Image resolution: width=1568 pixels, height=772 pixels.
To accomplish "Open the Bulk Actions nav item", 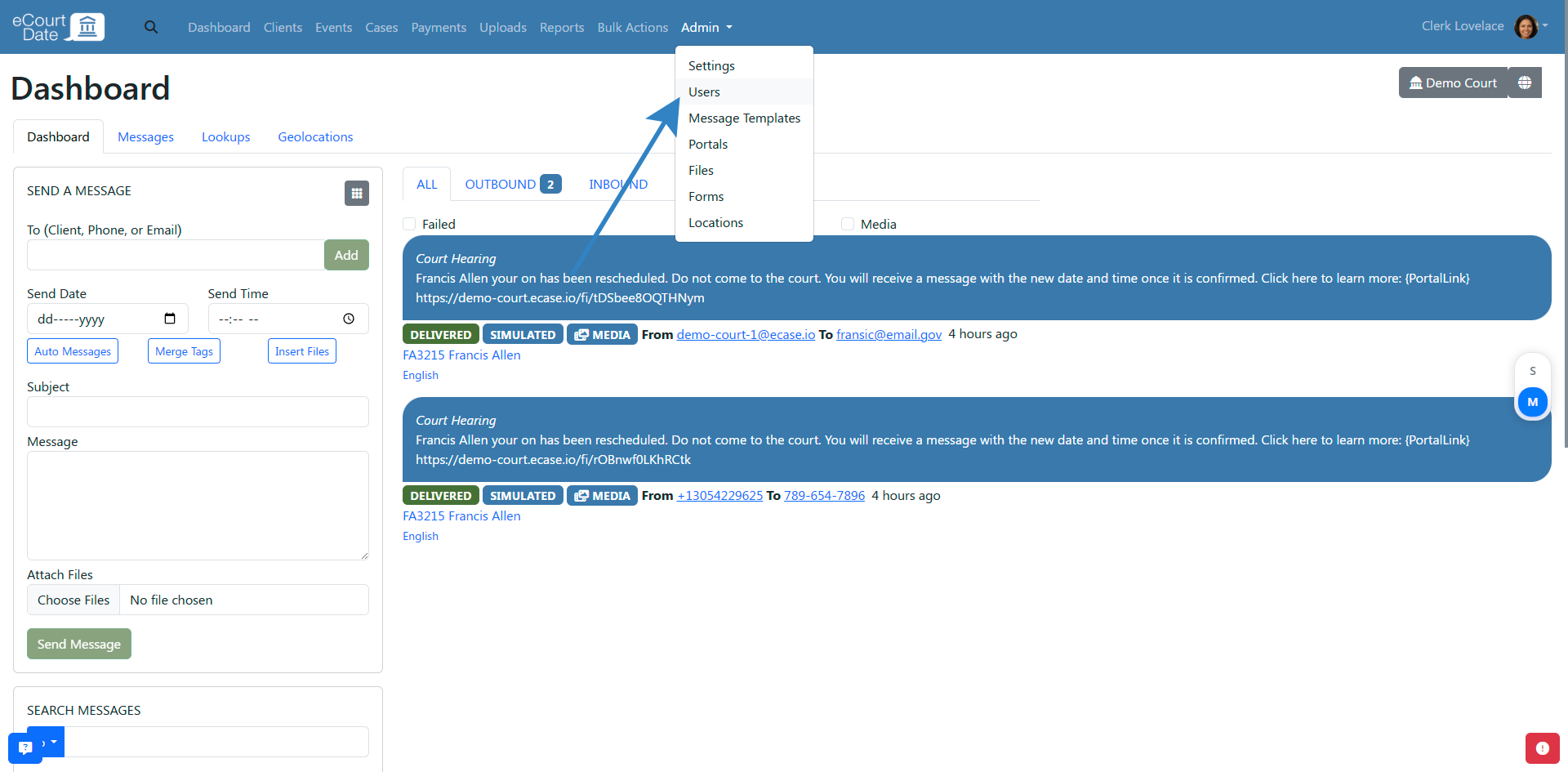I will (x=633, y=27).
